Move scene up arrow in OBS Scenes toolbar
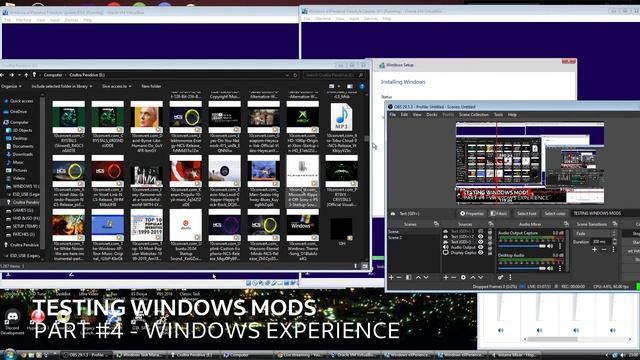This screenshot has width=640, height=360. tap(418, 278)
